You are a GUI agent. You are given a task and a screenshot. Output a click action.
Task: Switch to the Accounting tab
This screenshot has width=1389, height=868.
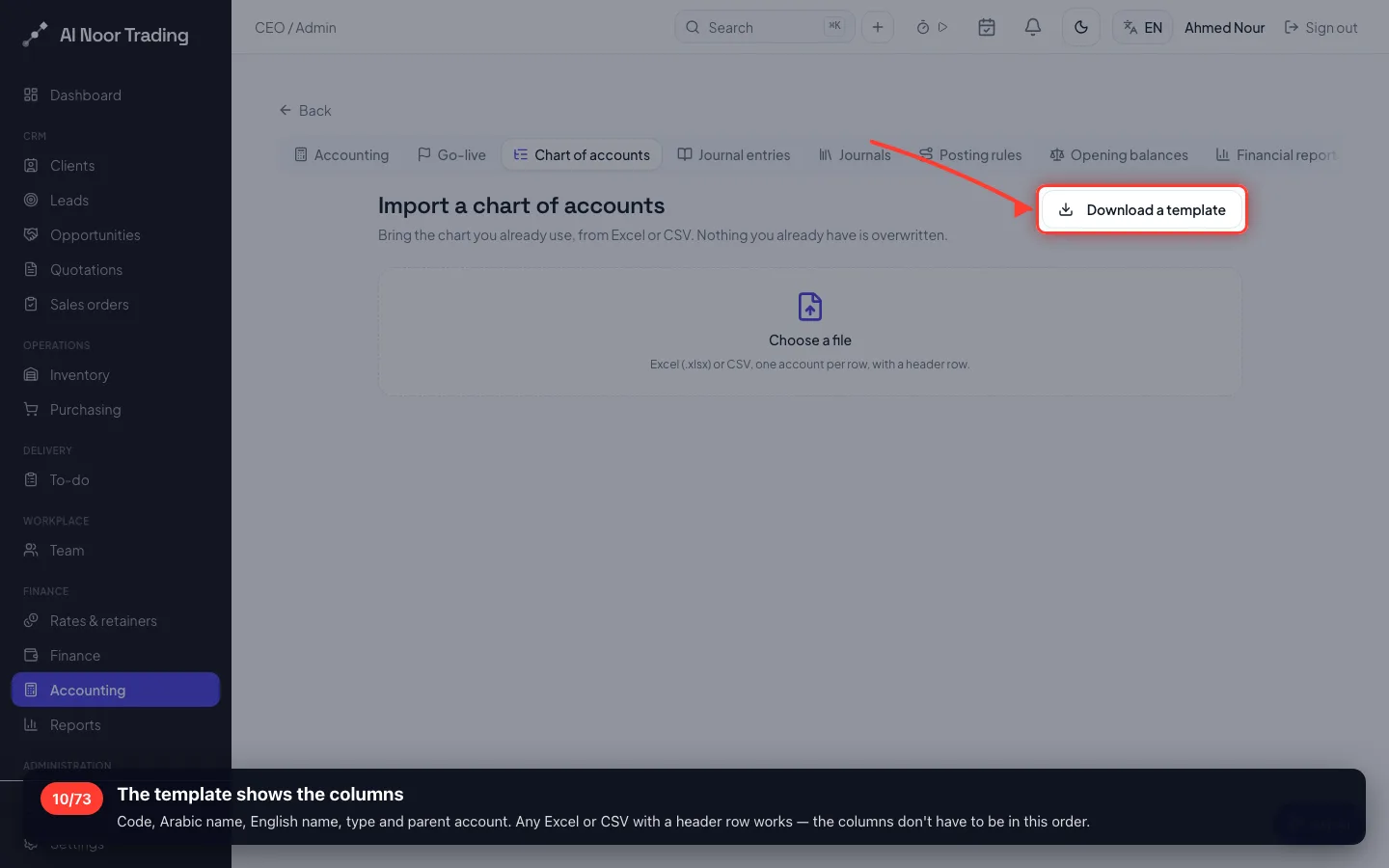(x=341, y=154)
